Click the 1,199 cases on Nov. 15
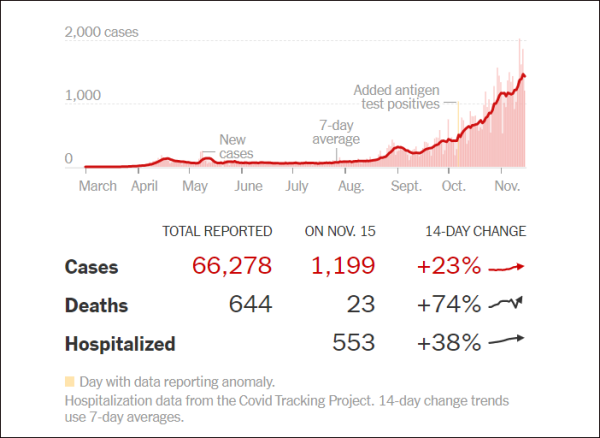 (343, 266)
